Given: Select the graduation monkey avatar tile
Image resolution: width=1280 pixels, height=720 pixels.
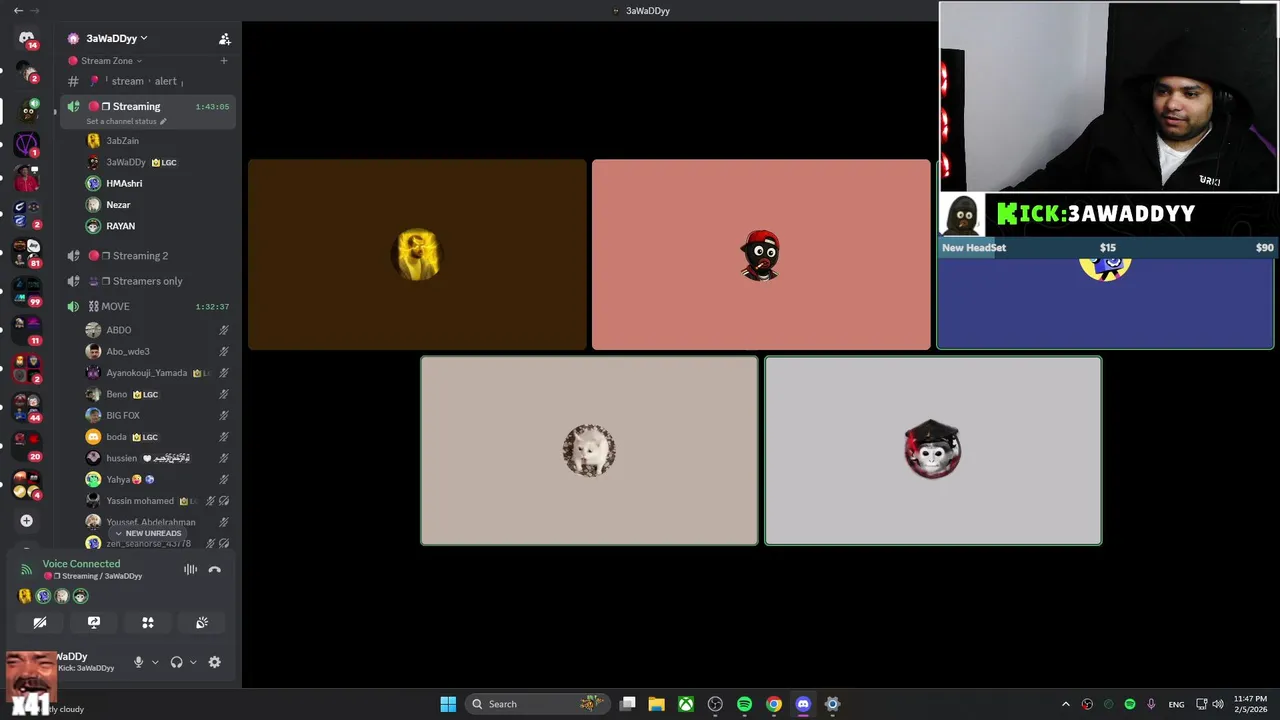Looking at the screenshot, I should click(933, 451).
